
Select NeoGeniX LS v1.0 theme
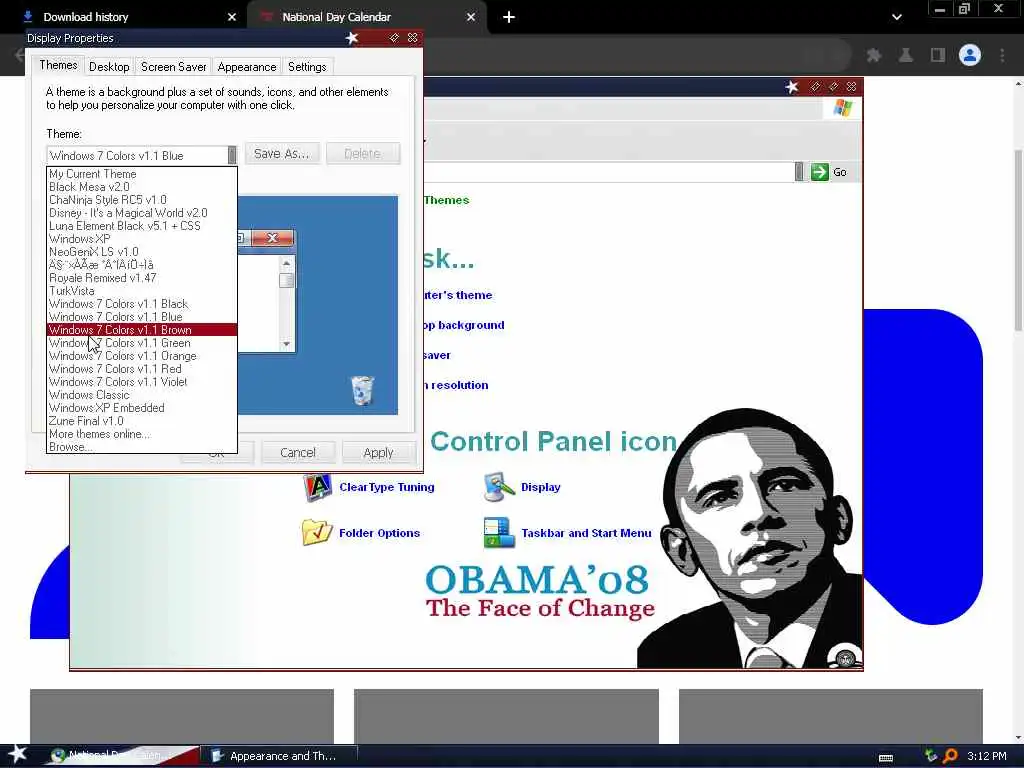(x=142, y=252)
